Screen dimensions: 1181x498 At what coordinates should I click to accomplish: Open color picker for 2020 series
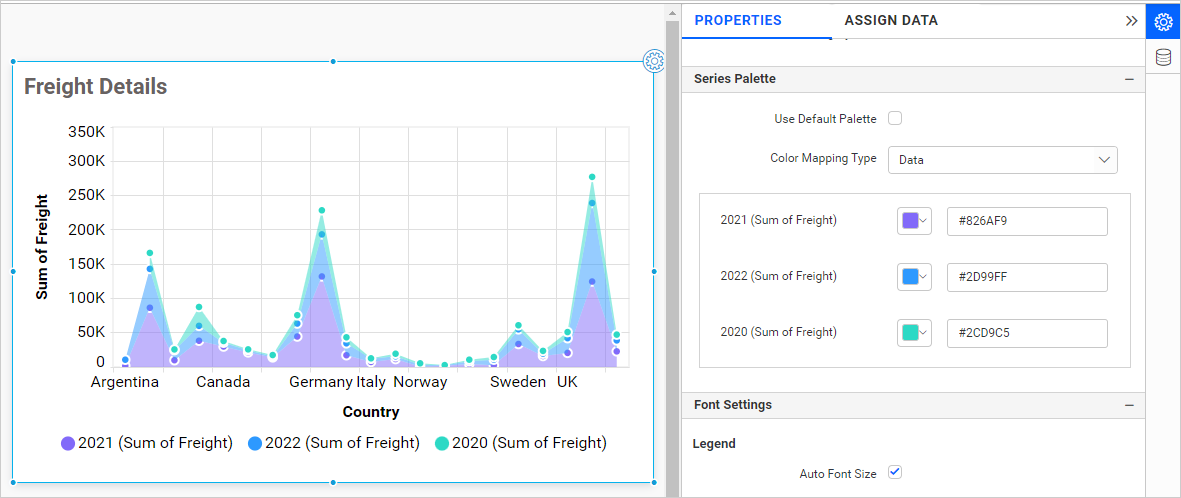[x=915, y=333]
